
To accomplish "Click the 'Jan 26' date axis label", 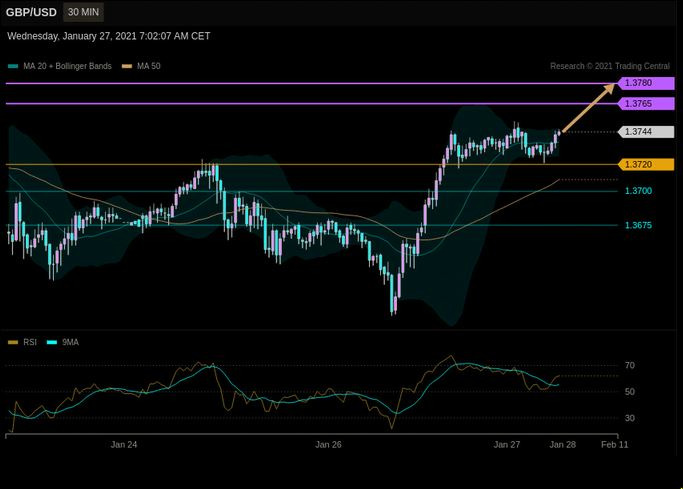I will pos(328,445).
